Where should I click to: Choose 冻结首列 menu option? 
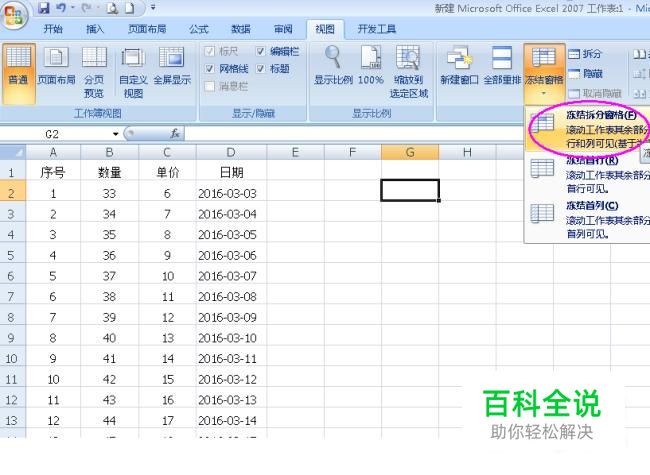[588, 219]
